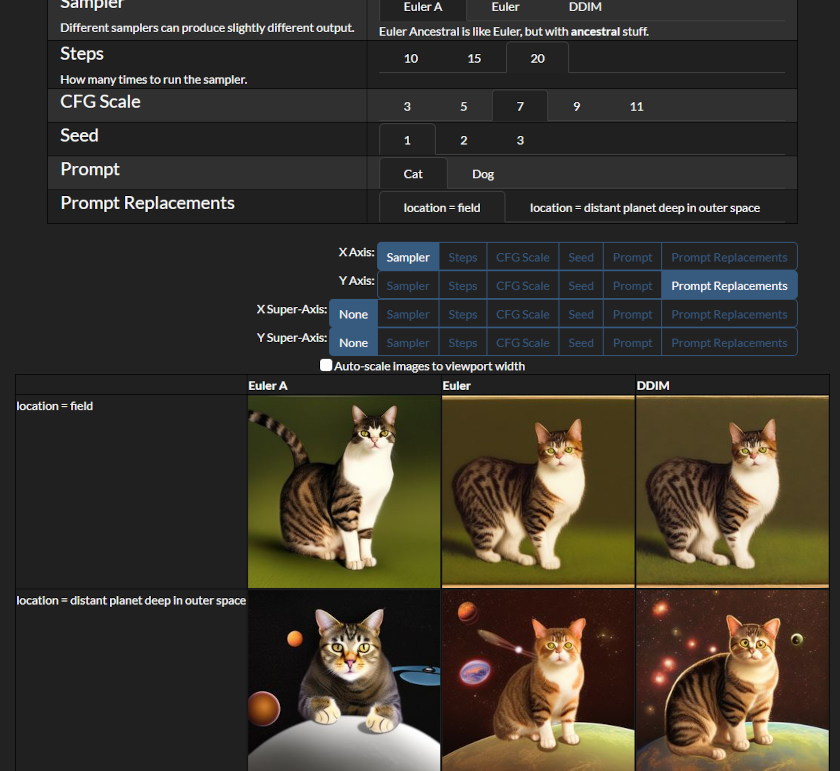Screen dimensions: 840x771
Task: Set X Super-Axis to None
Action: click(x=354, y=314)
